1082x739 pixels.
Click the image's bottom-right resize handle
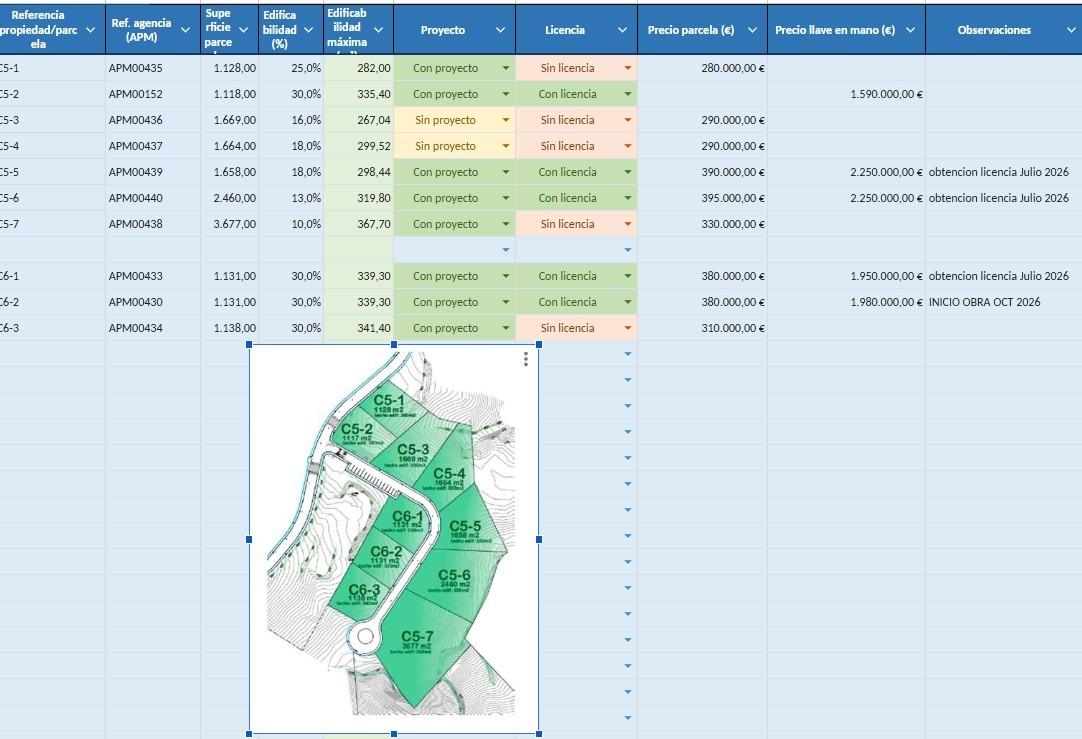(539, 734)
